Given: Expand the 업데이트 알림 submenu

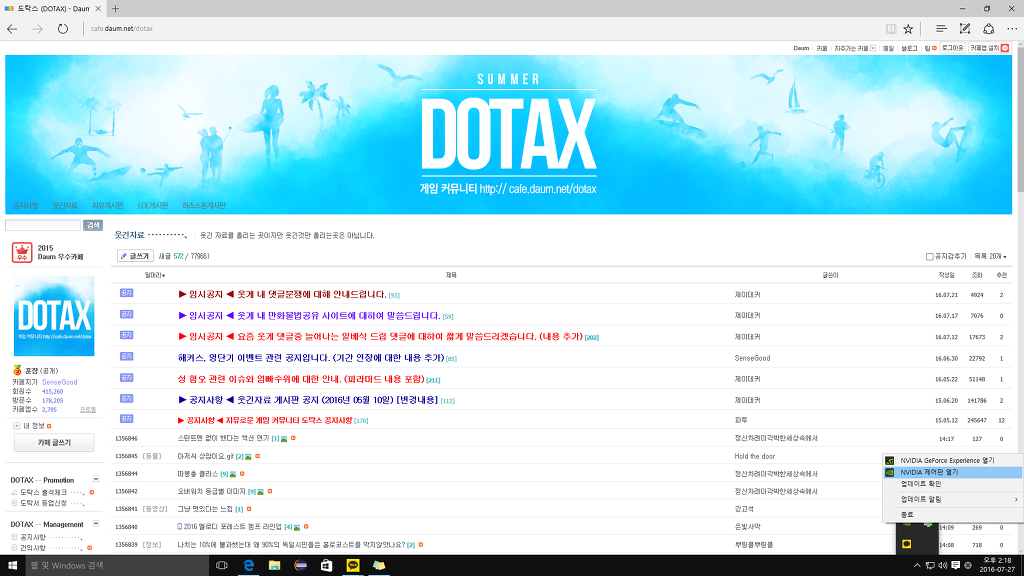Looking at the screenshot, I should click(x=953, y=499).
